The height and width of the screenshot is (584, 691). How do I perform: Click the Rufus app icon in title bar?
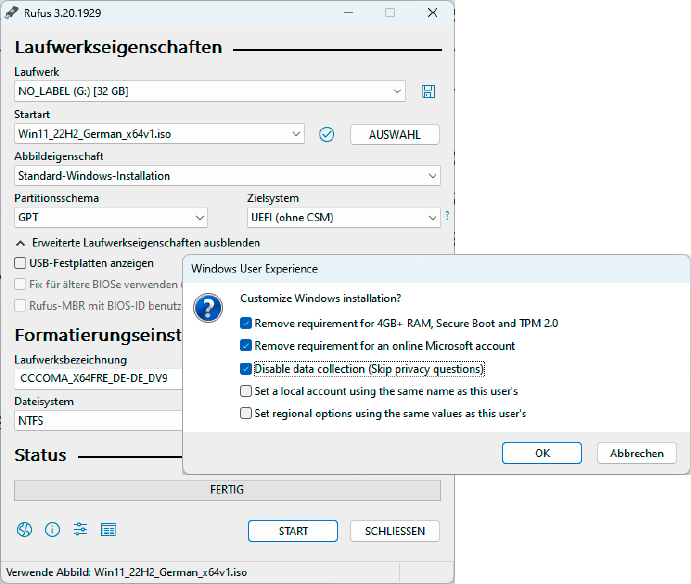point(12,13)
